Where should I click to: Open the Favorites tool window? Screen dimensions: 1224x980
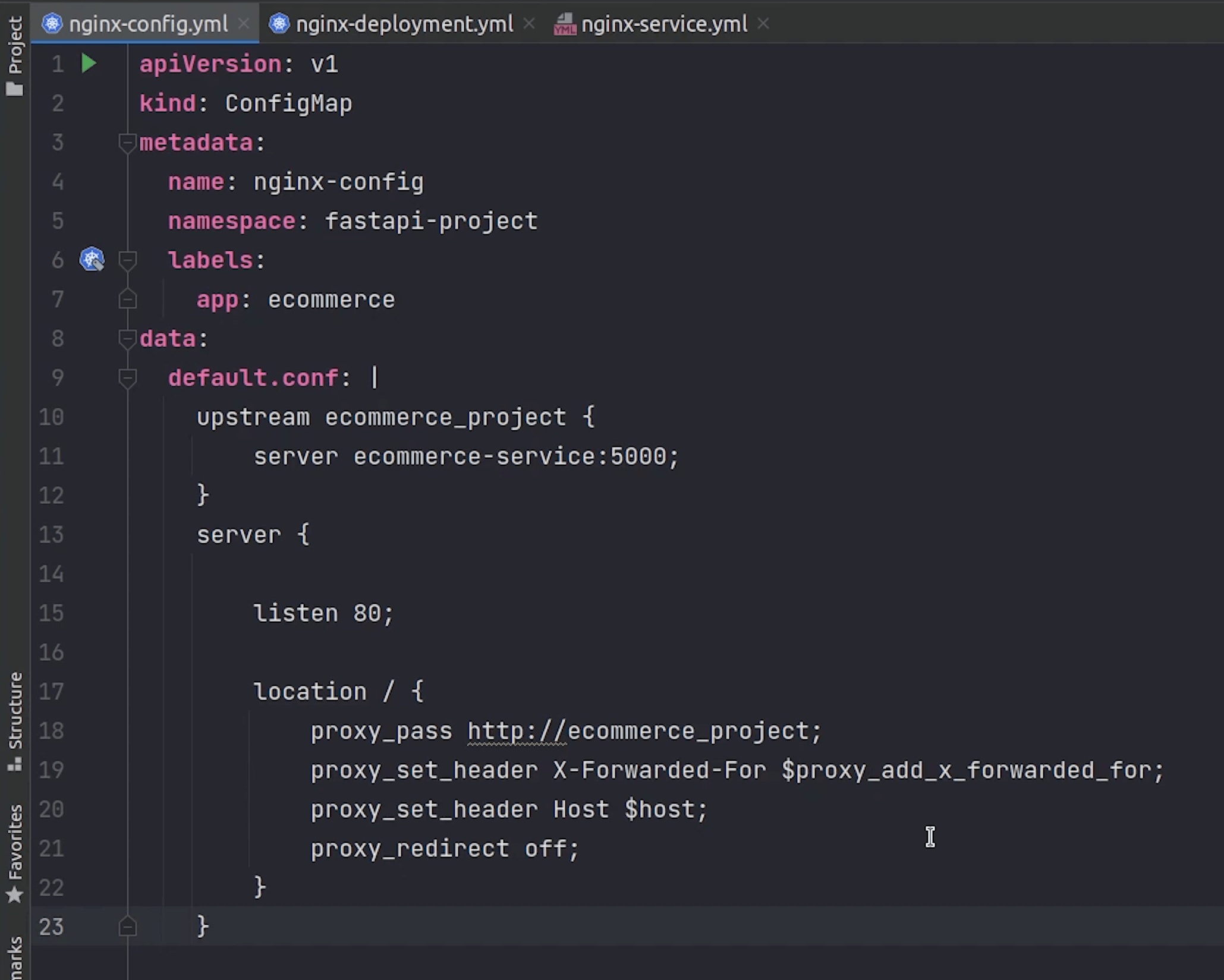click(14, 853)
